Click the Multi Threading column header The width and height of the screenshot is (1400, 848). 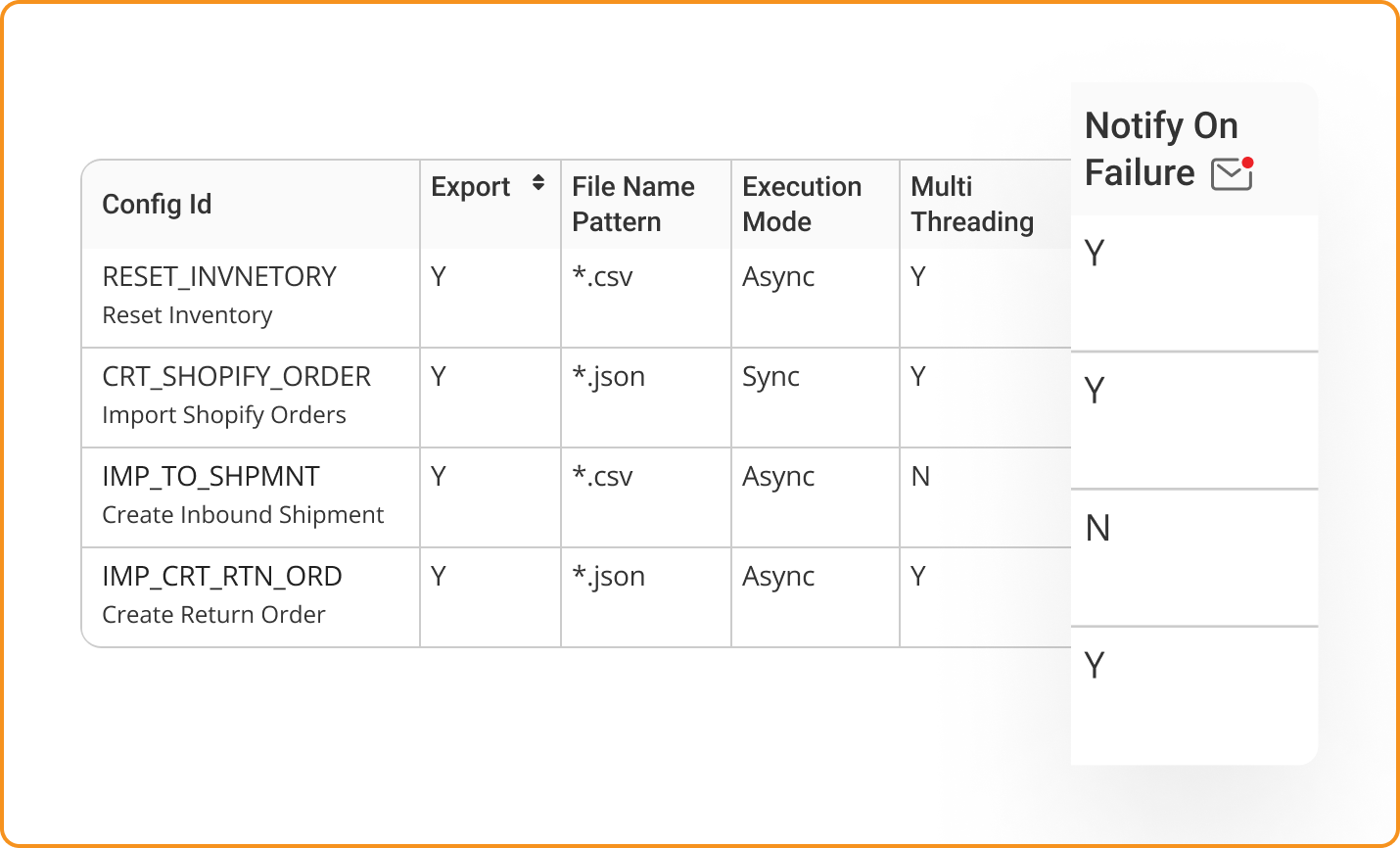[x=972, y=204]
